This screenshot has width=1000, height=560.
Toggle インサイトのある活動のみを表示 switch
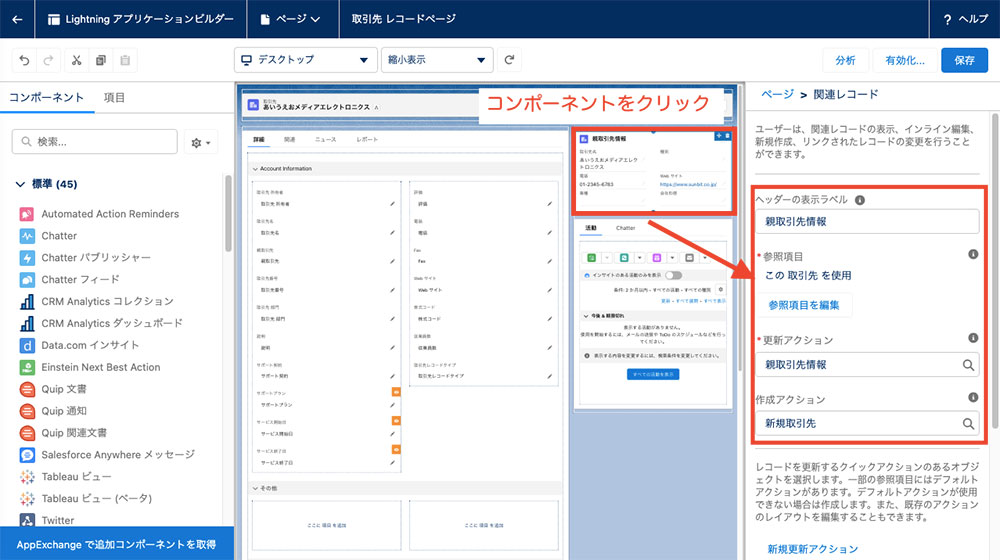(x=673, y=275)
